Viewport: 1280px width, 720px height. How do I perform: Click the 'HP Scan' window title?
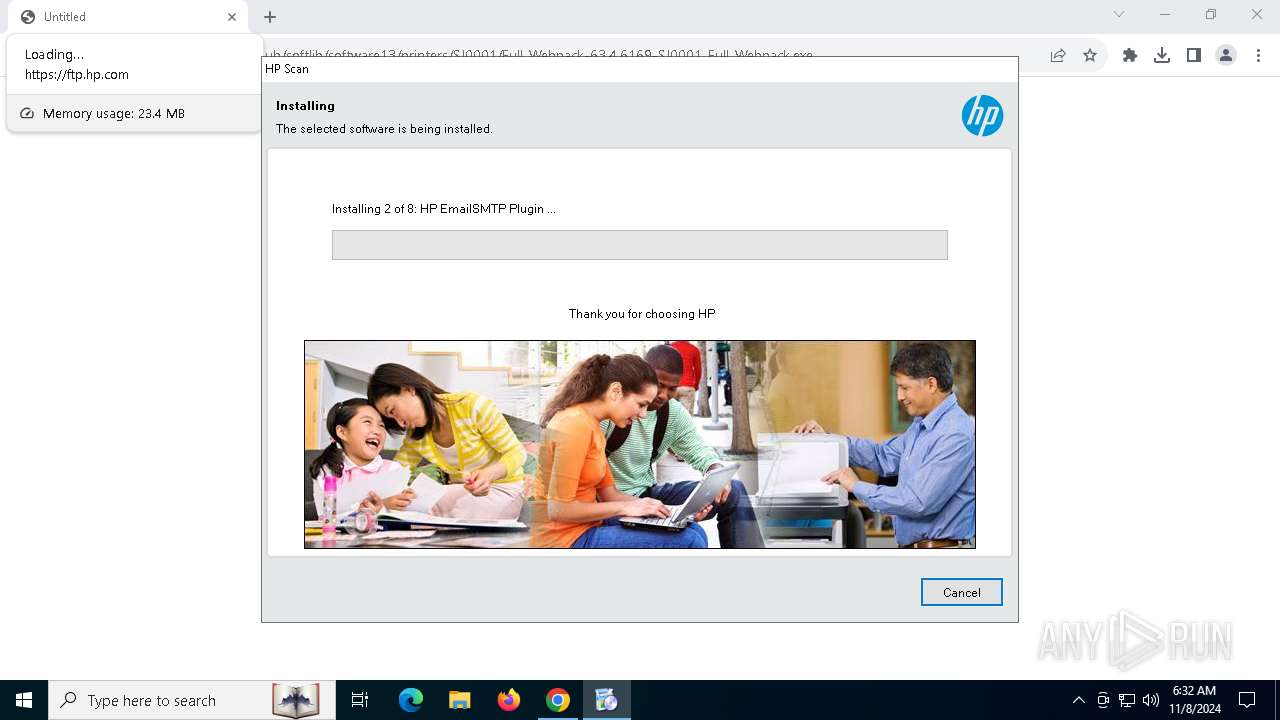tap(287, 69)
